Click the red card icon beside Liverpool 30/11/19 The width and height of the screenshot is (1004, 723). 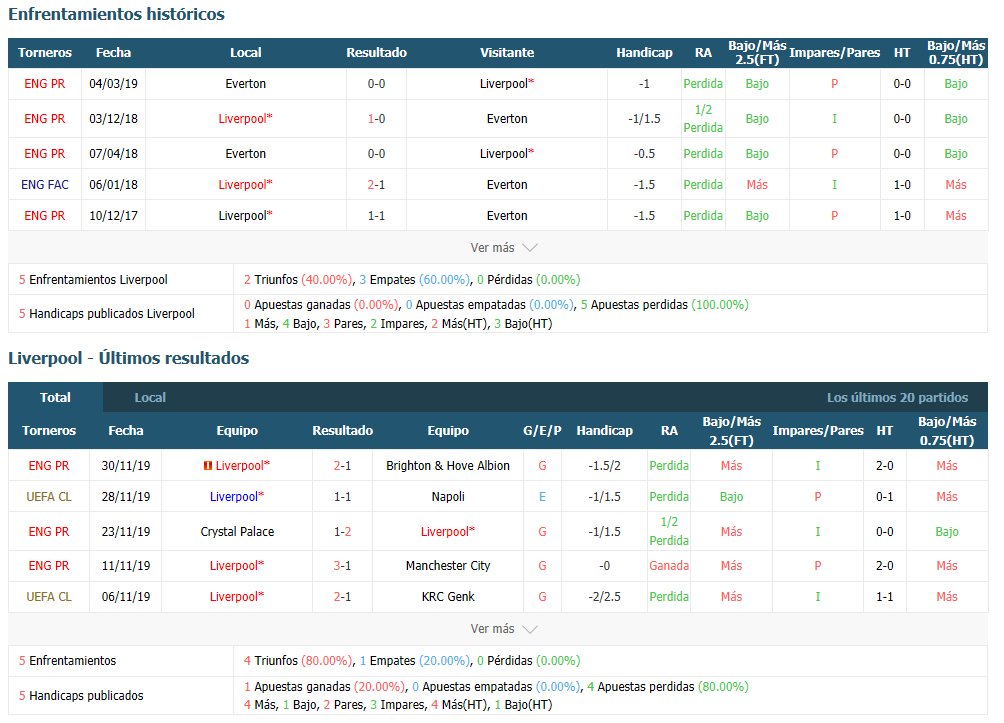(207, 466)
